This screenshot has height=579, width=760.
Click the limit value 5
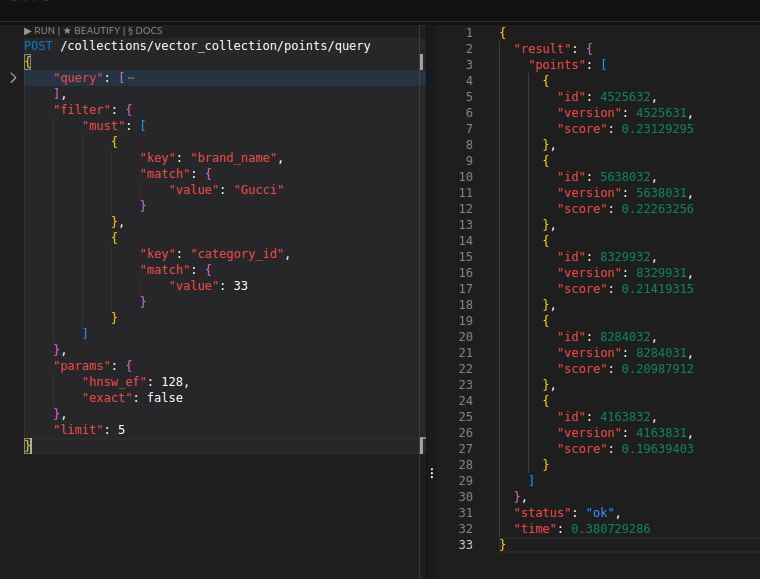(121, 430)
